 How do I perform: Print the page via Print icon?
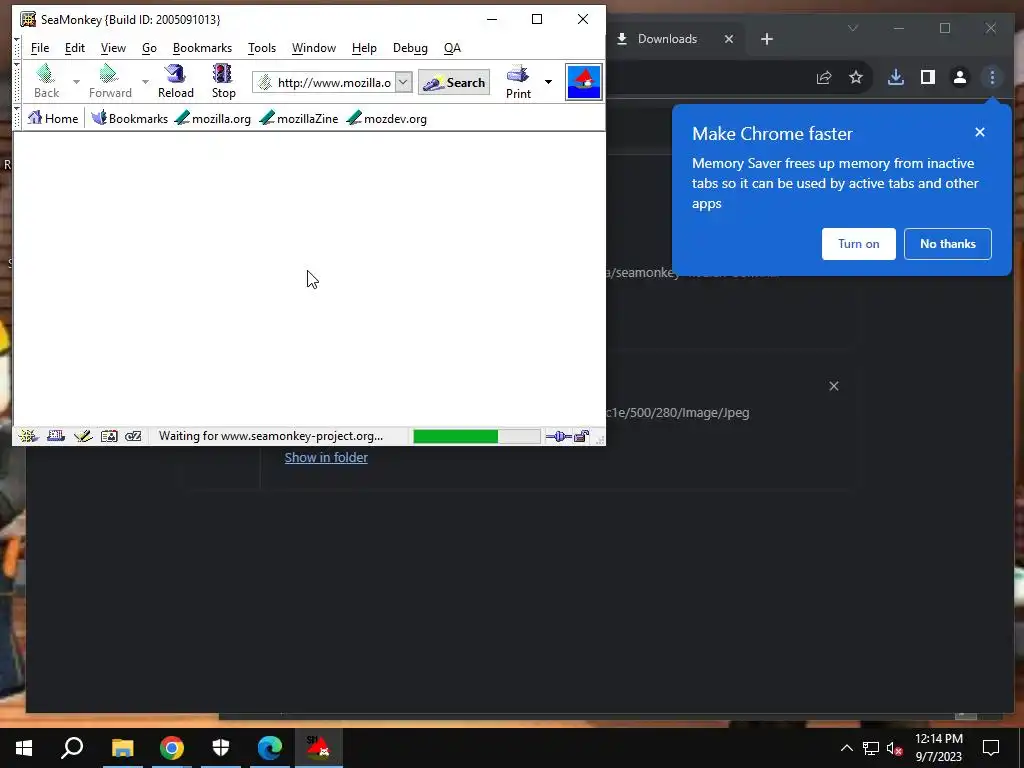518,82
